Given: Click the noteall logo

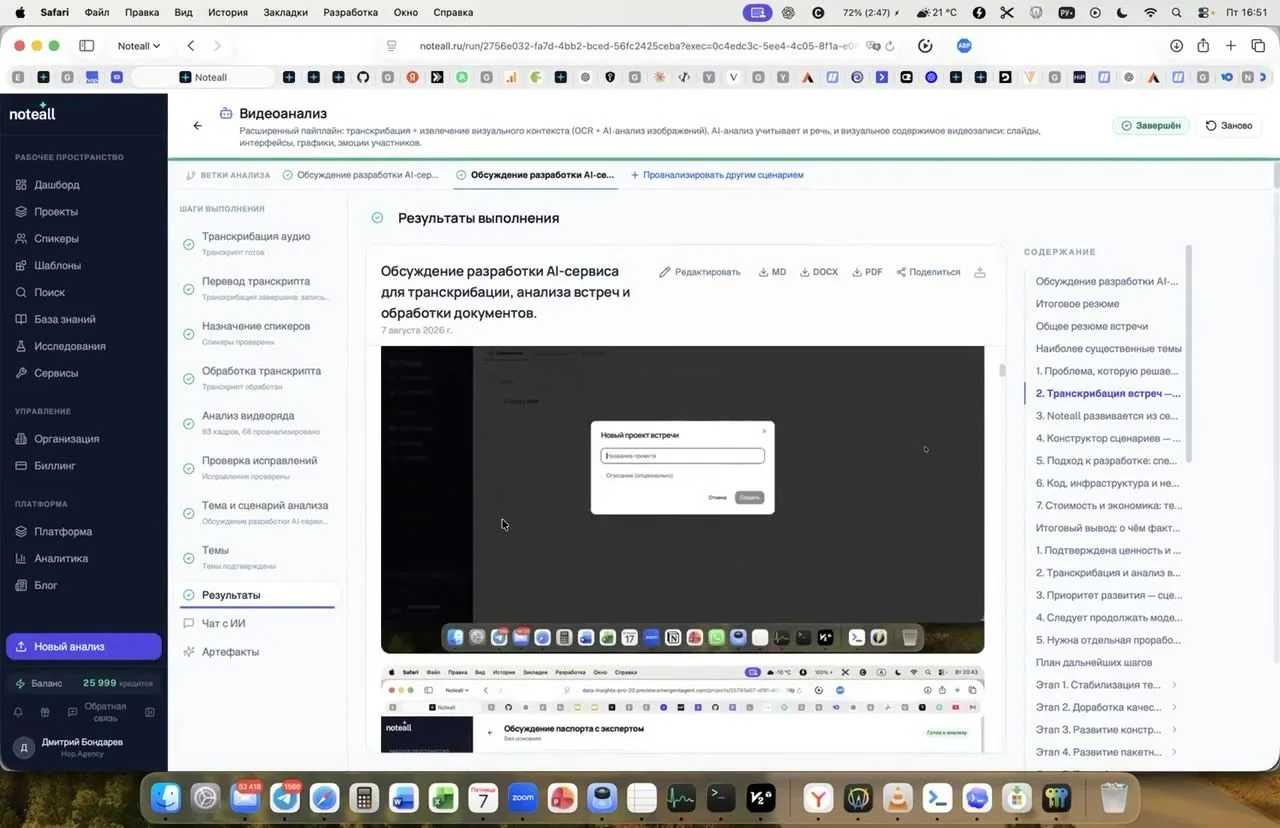Looking at the screenshot, I should tap(32, 113).
